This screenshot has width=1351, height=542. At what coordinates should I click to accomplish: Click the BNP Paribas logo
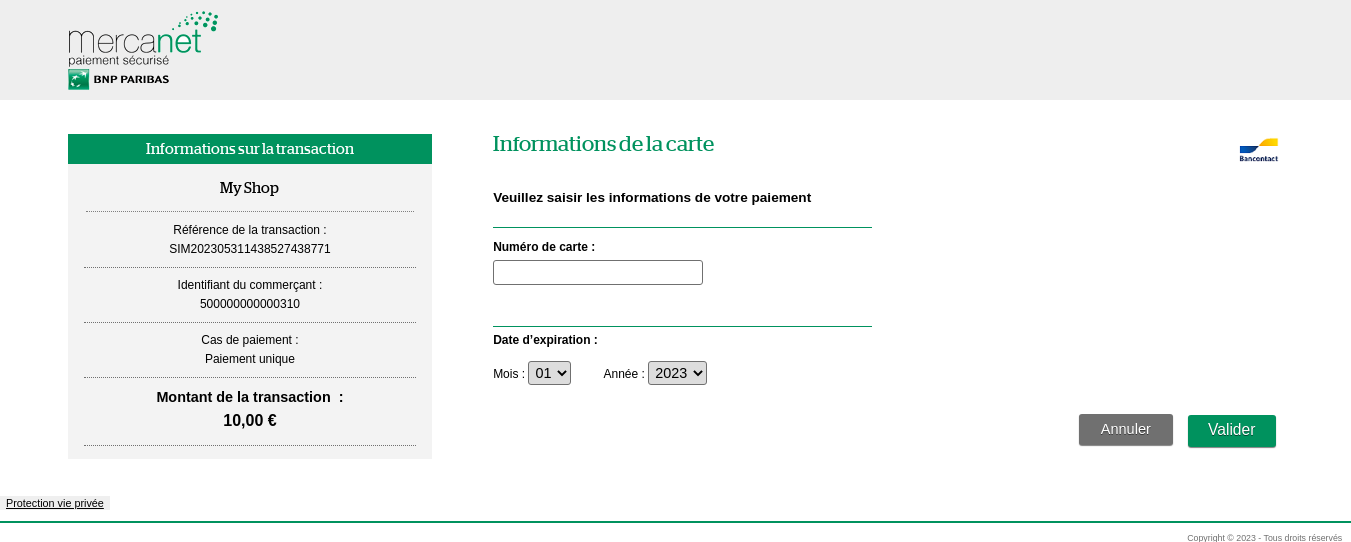pyautogui.click(x=118, y=80)
